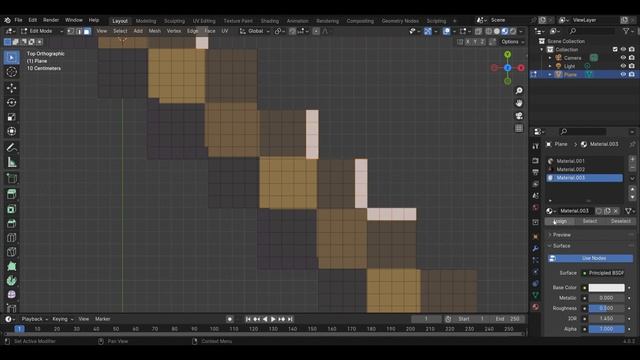
Task: Disable render camera icon for Camera
Action: (x=632, y=58)
